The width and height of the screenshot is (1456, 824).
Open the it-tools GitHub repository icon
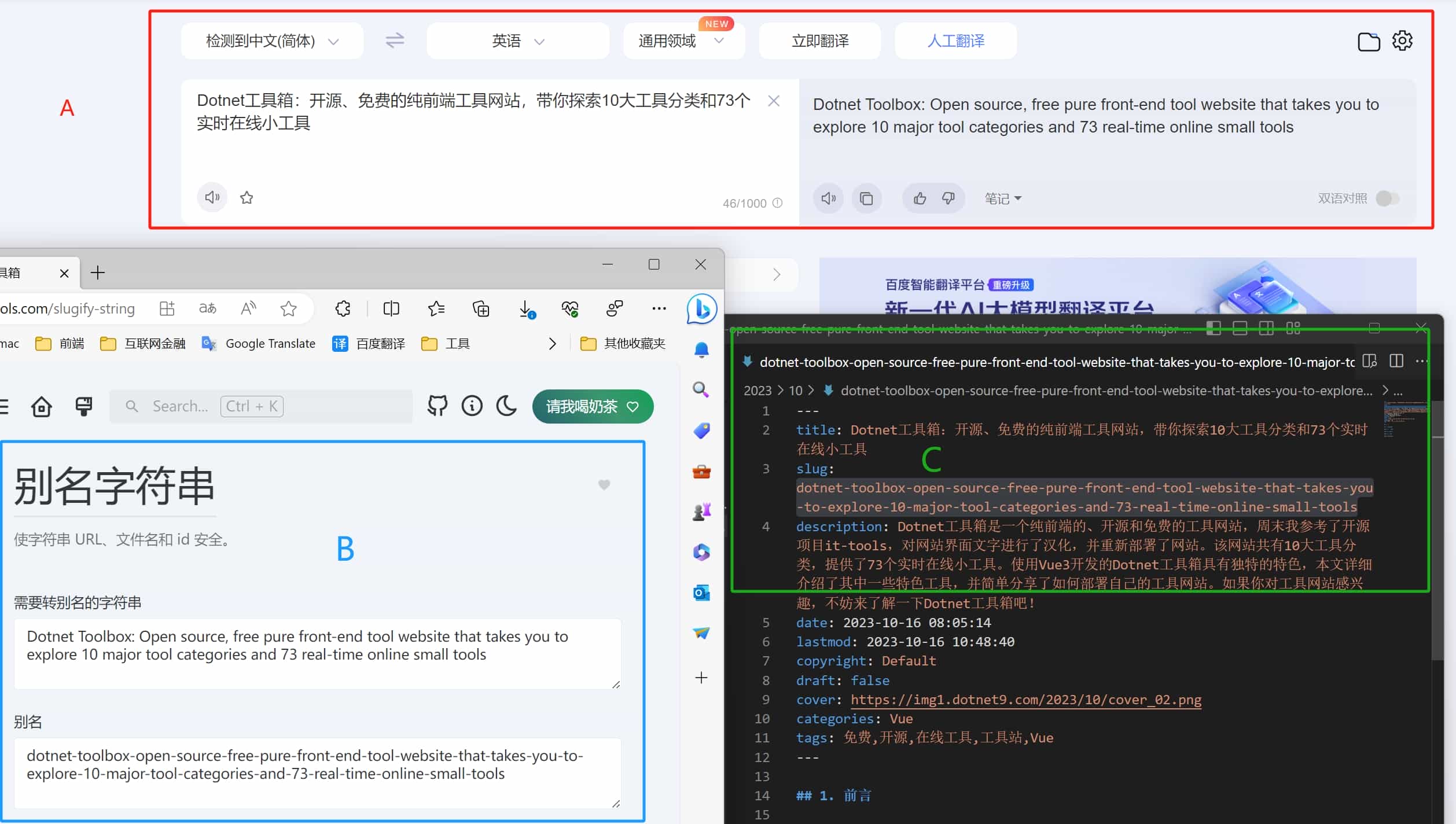coord(437,406)
